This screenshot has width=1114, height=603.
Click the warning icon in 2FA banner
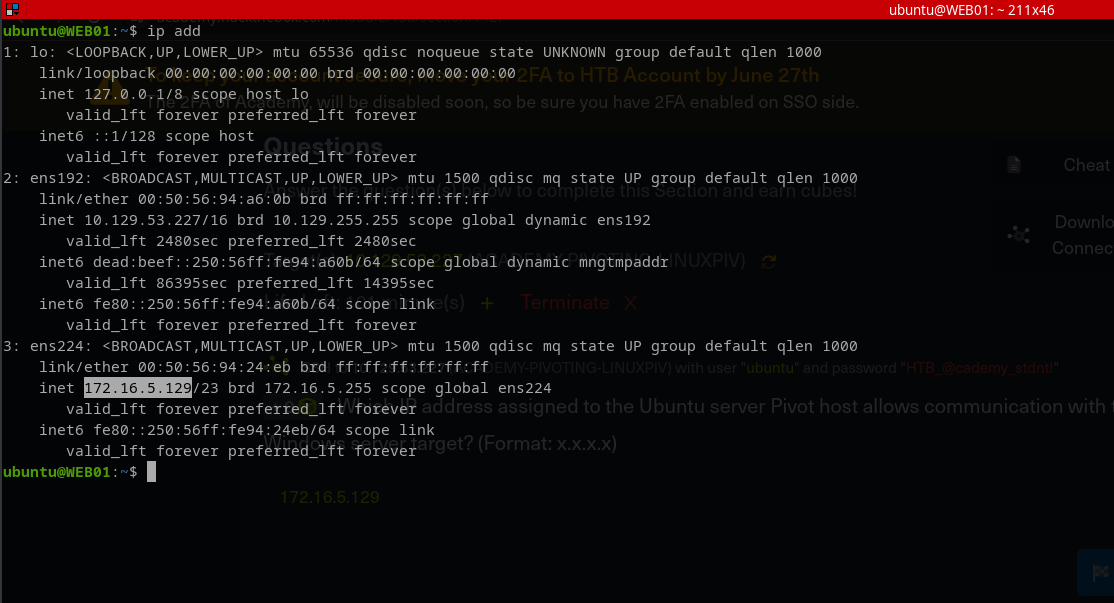click(117, 92)
